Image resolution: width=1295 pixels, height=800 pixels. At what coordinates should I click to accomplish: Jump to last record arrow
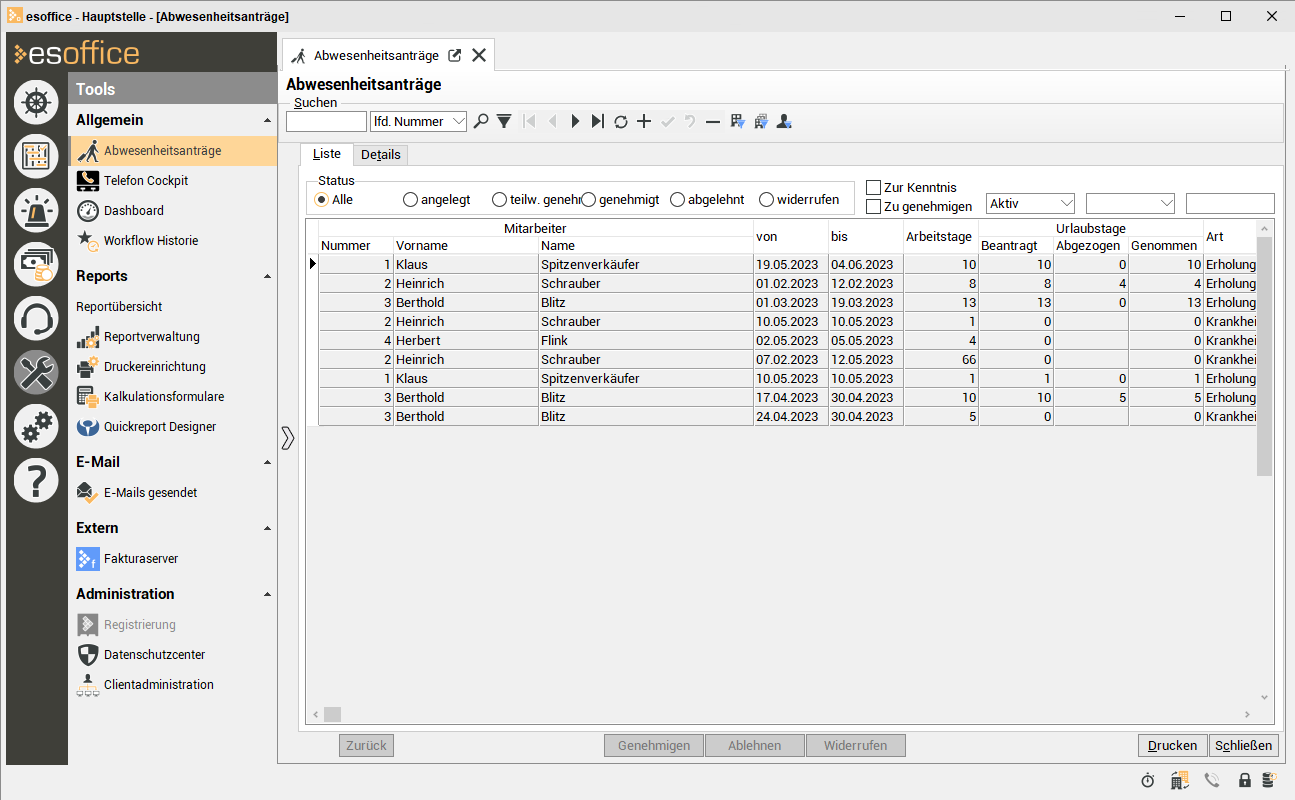coord(598,121)
